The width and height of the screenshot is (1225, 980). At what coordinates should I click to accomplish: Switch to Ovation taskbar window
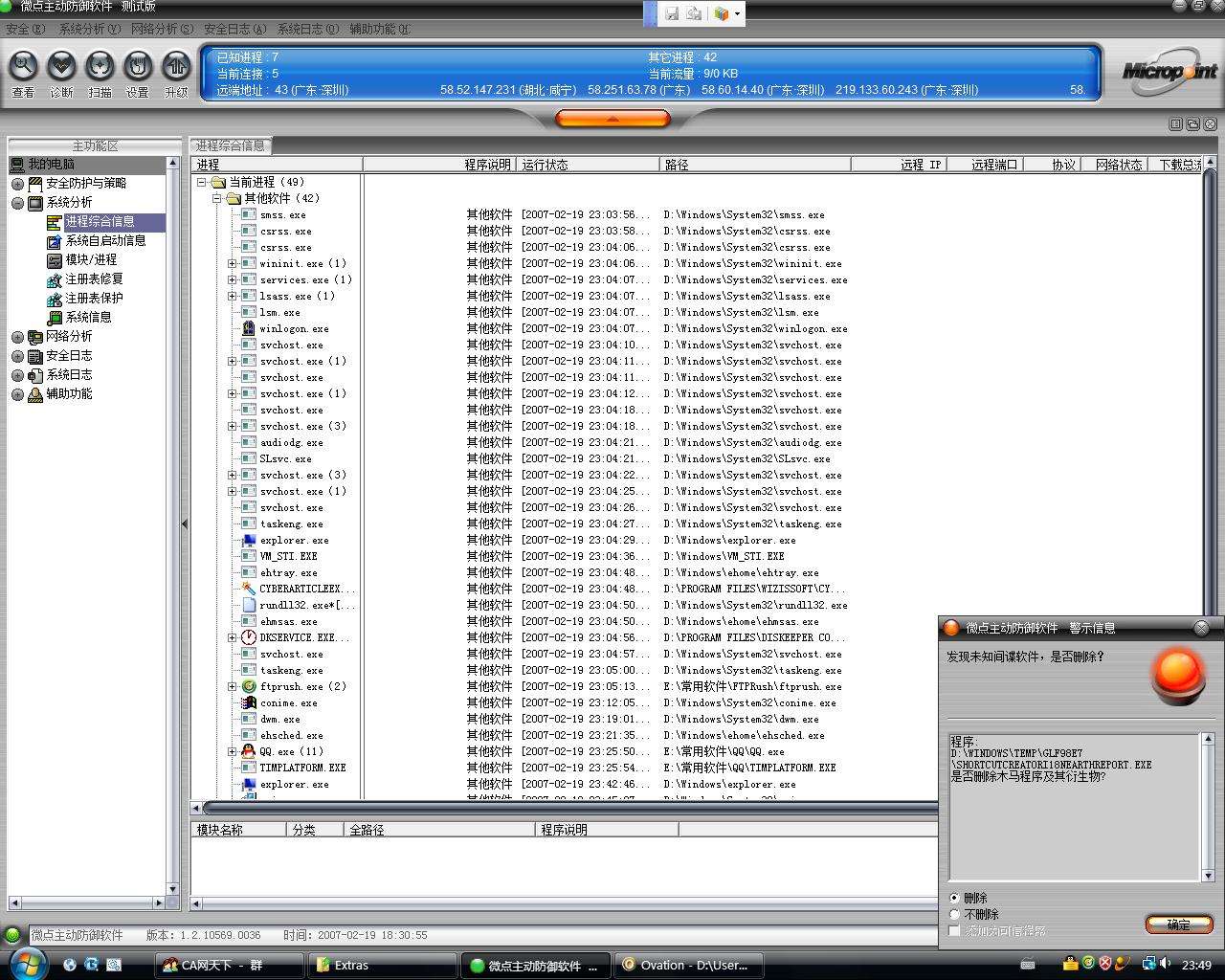click(689, 965)
